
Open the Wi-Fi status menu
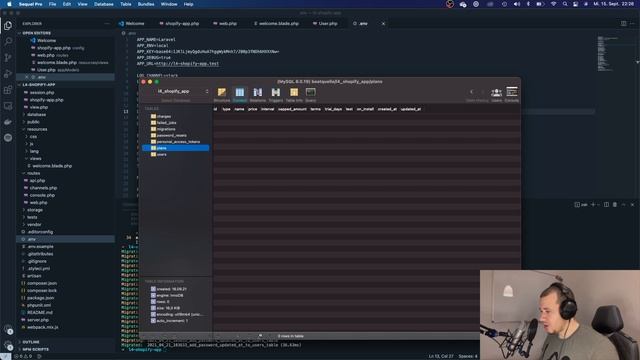point(553,4)
